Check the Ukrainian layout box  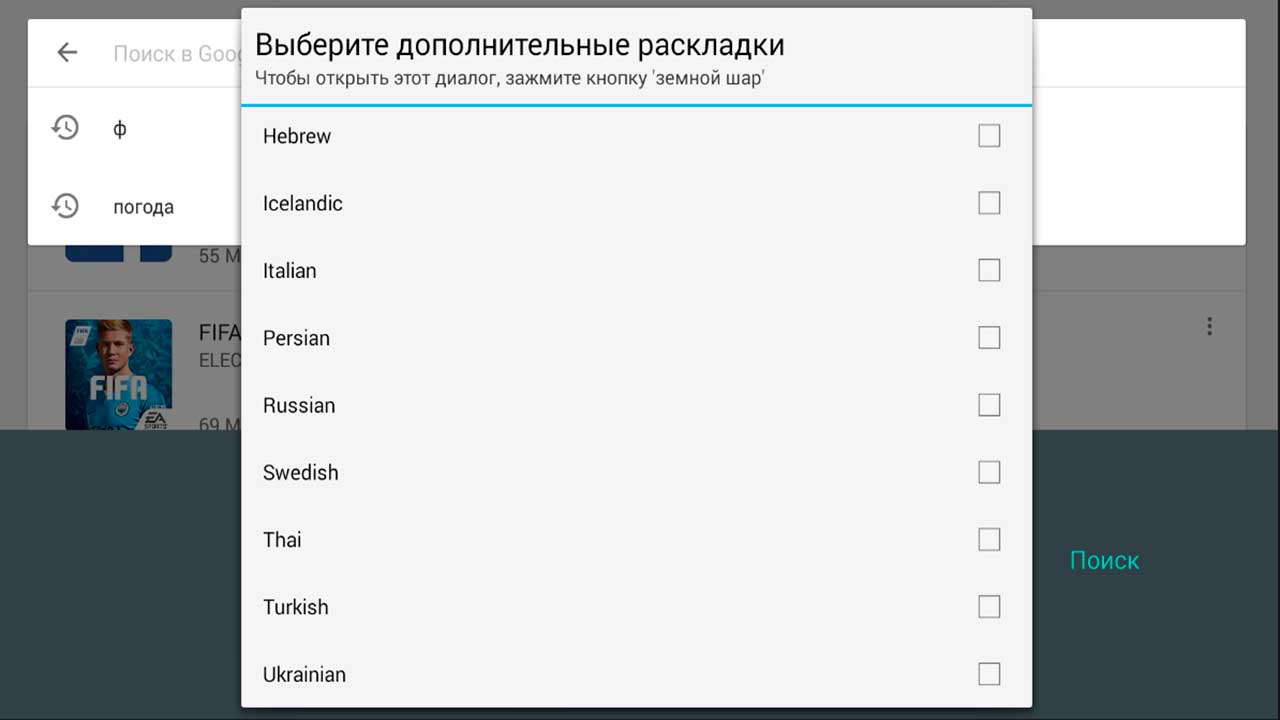pos(989,674)
